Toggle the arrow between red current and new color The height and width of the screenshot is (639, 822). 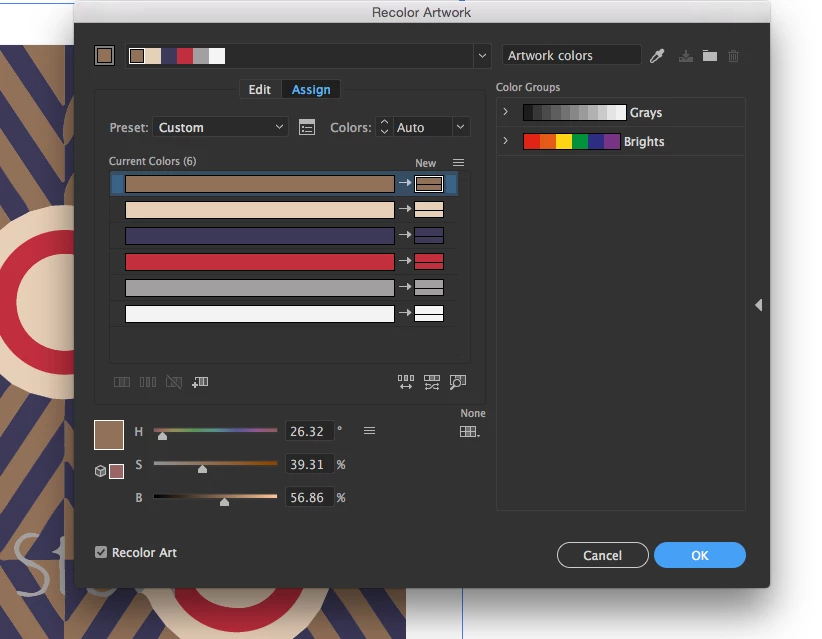[x=405, y=261]
